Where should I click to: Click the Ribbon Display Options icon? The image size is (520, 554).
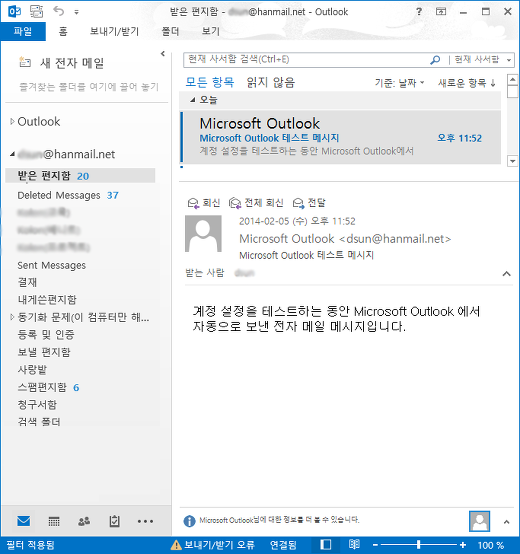click(441, 12)
